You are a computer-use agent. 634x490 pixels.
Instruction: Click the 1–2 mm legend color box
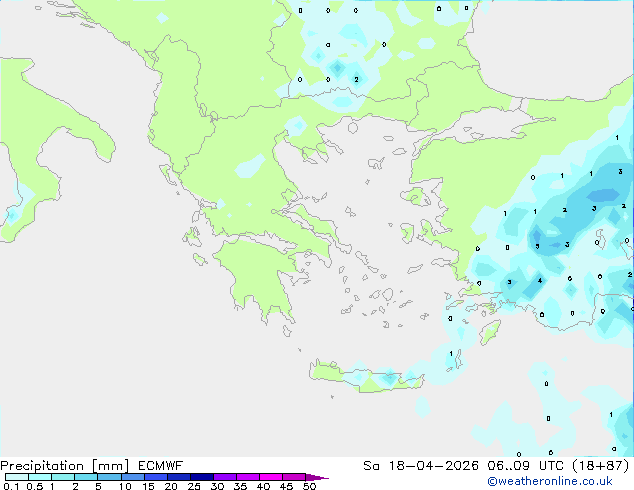point(63,477)
